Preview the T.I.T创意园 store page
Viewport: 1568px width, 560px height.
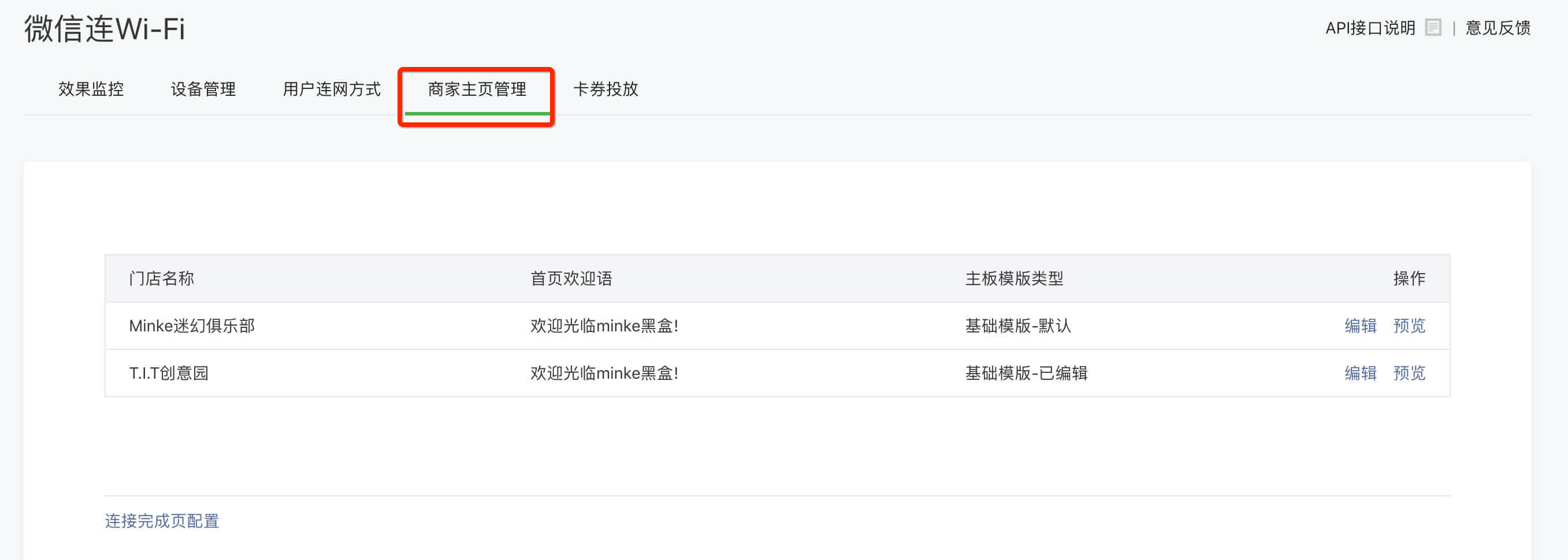pos(1409,373)
